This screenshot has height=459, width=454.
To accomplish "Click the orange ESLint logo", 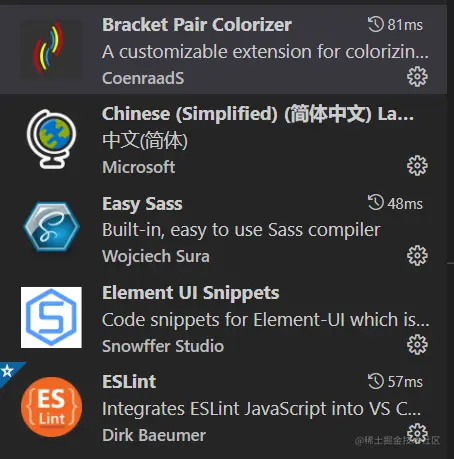I will click(x=51, y=407).
